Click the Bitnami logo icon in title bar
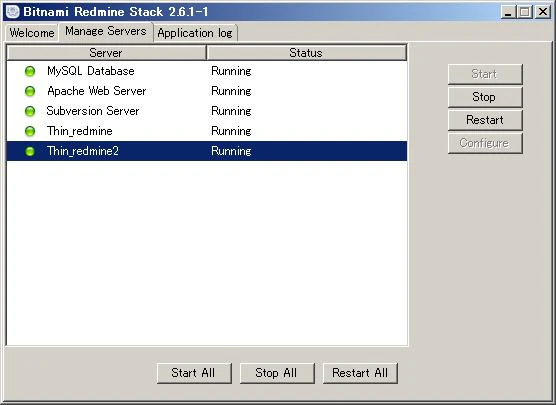The image size is (556, 405). tap(13, 11)
